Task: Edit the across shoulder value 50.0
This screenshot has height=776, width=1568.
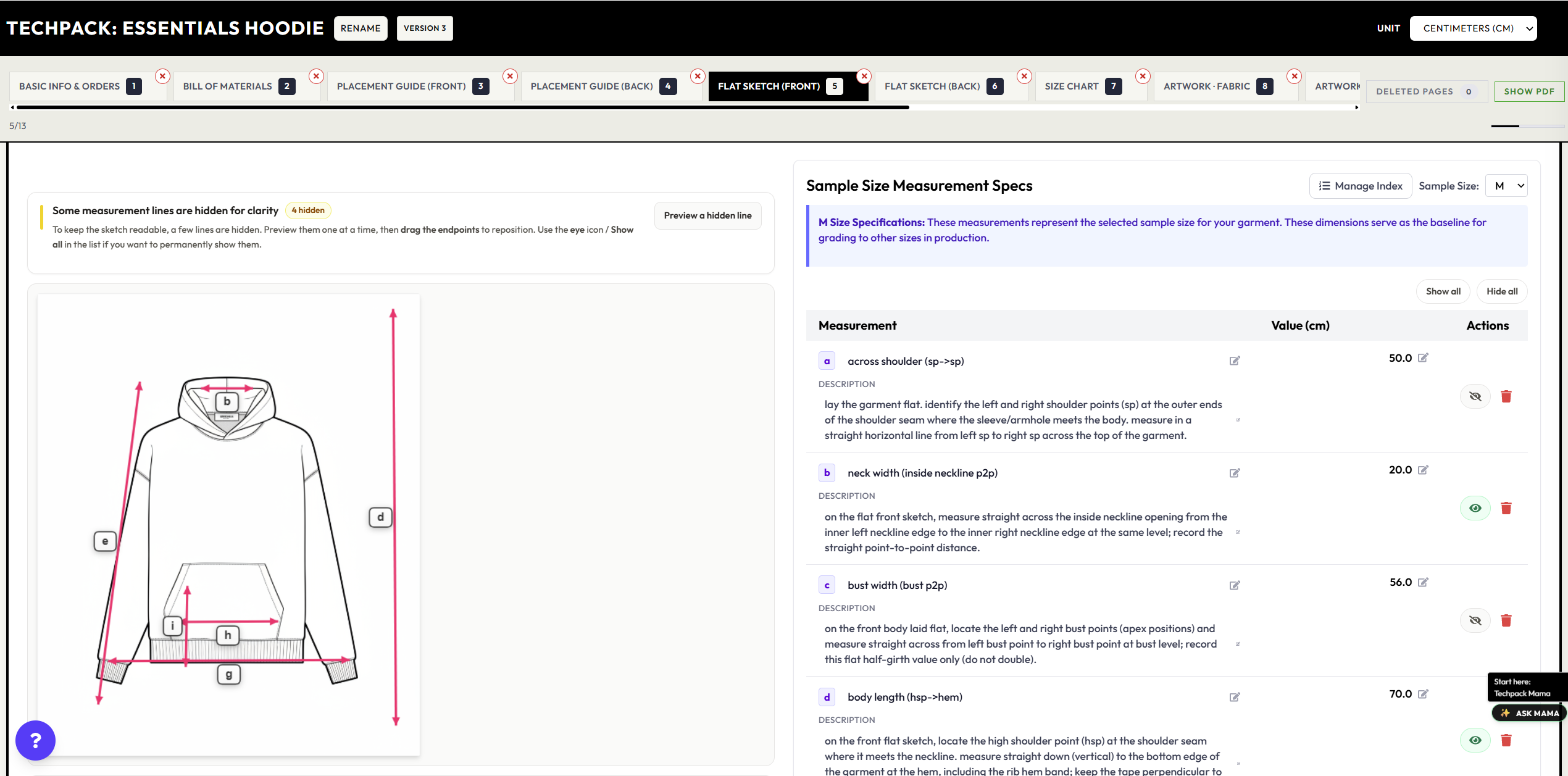Action: (x=1423, y=358)
